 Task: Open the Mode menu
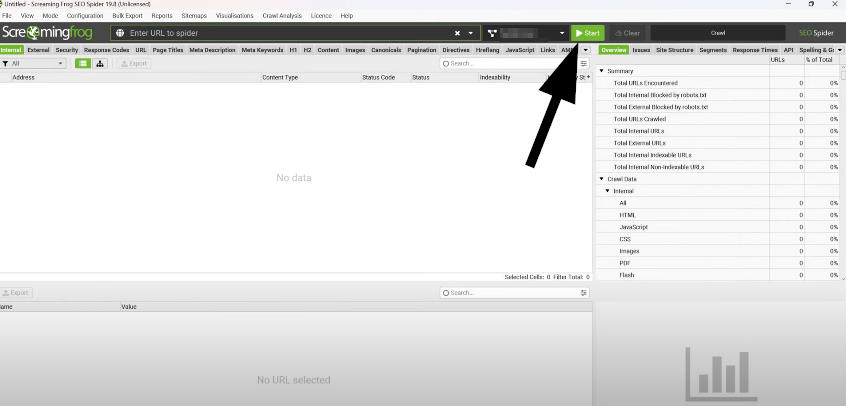point(50,16)
